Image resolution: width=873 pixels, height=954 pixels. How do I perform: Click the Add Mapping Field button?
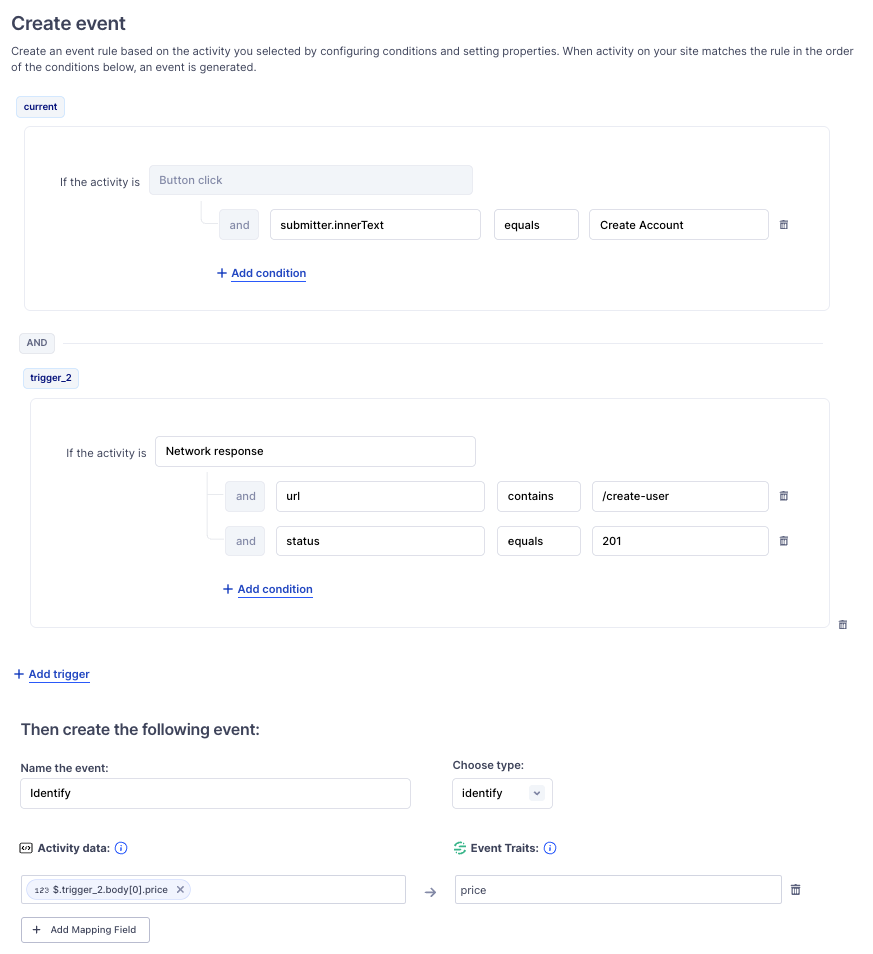coord(85,929)
